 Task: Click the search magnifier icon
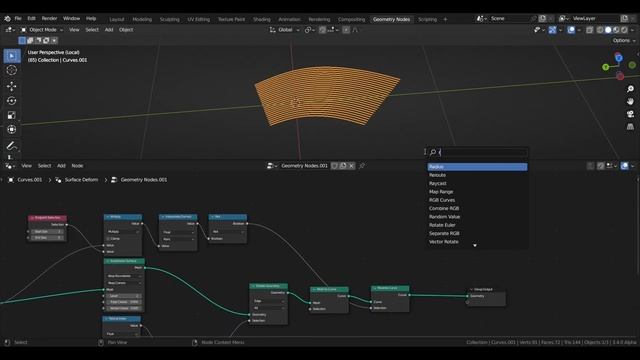[433, 152]
